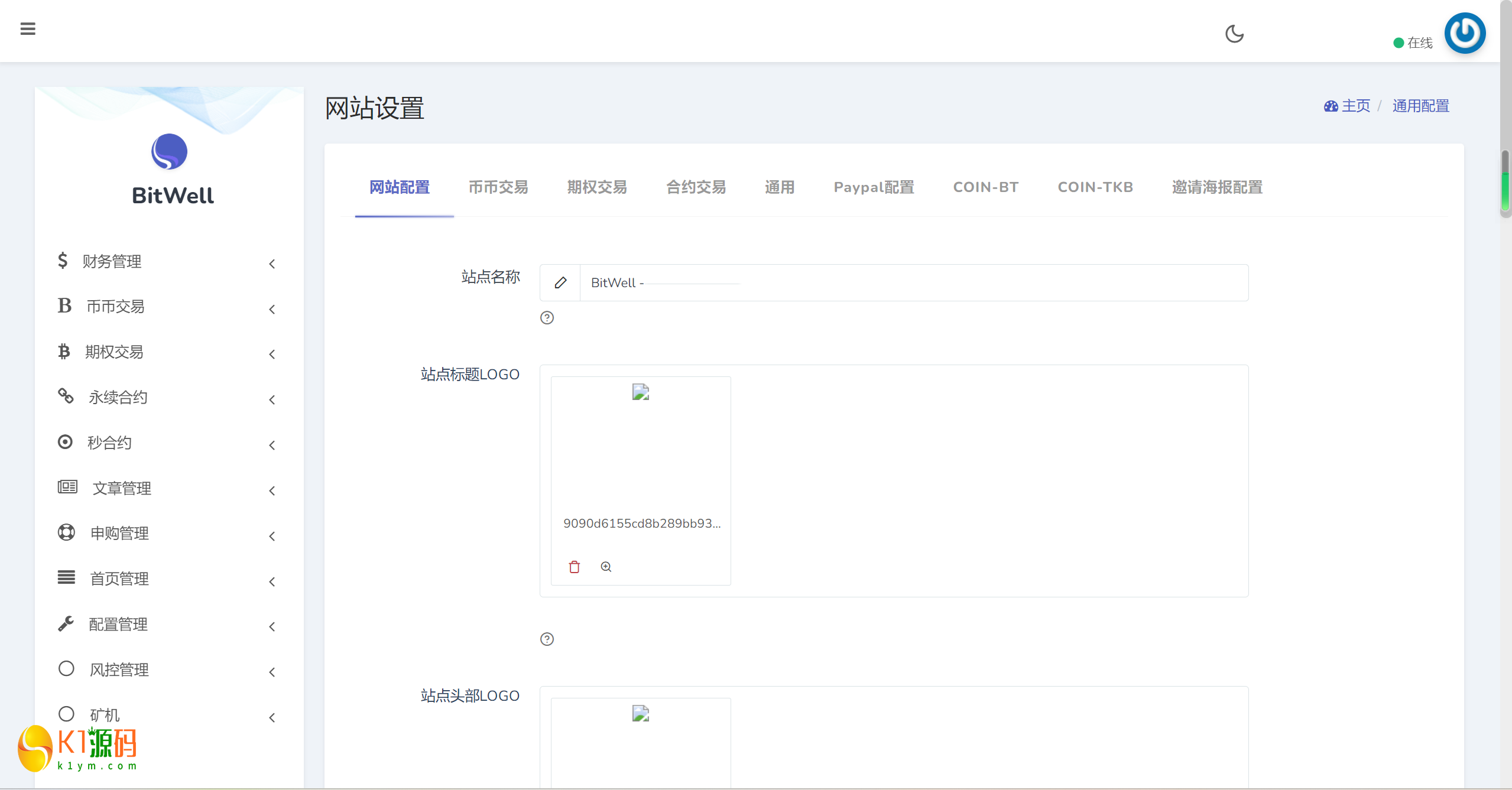The height and width of the screenshot is (790, 1512).
Task: Open the 邀请海报配置 tab
Action: [x=1216, y=187]
